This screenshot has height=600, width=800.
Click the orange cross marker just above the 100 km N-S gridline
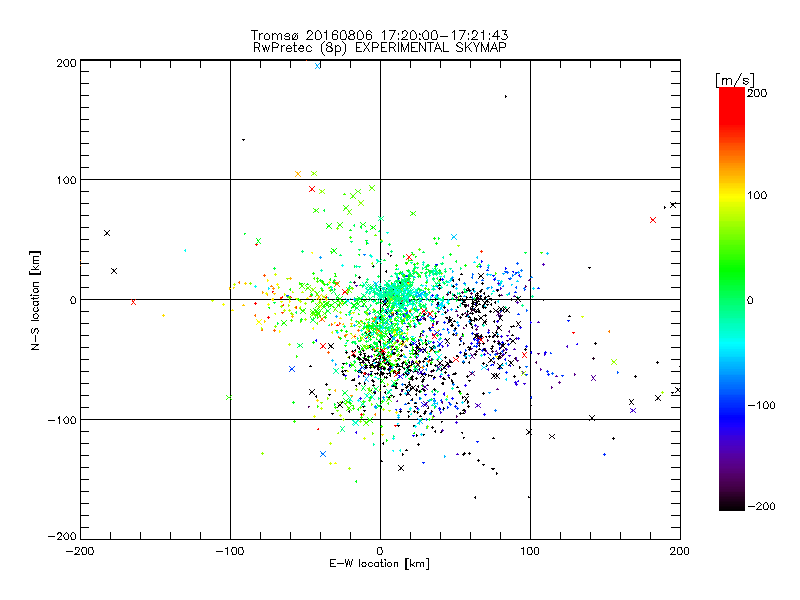[x=298, y=174]
